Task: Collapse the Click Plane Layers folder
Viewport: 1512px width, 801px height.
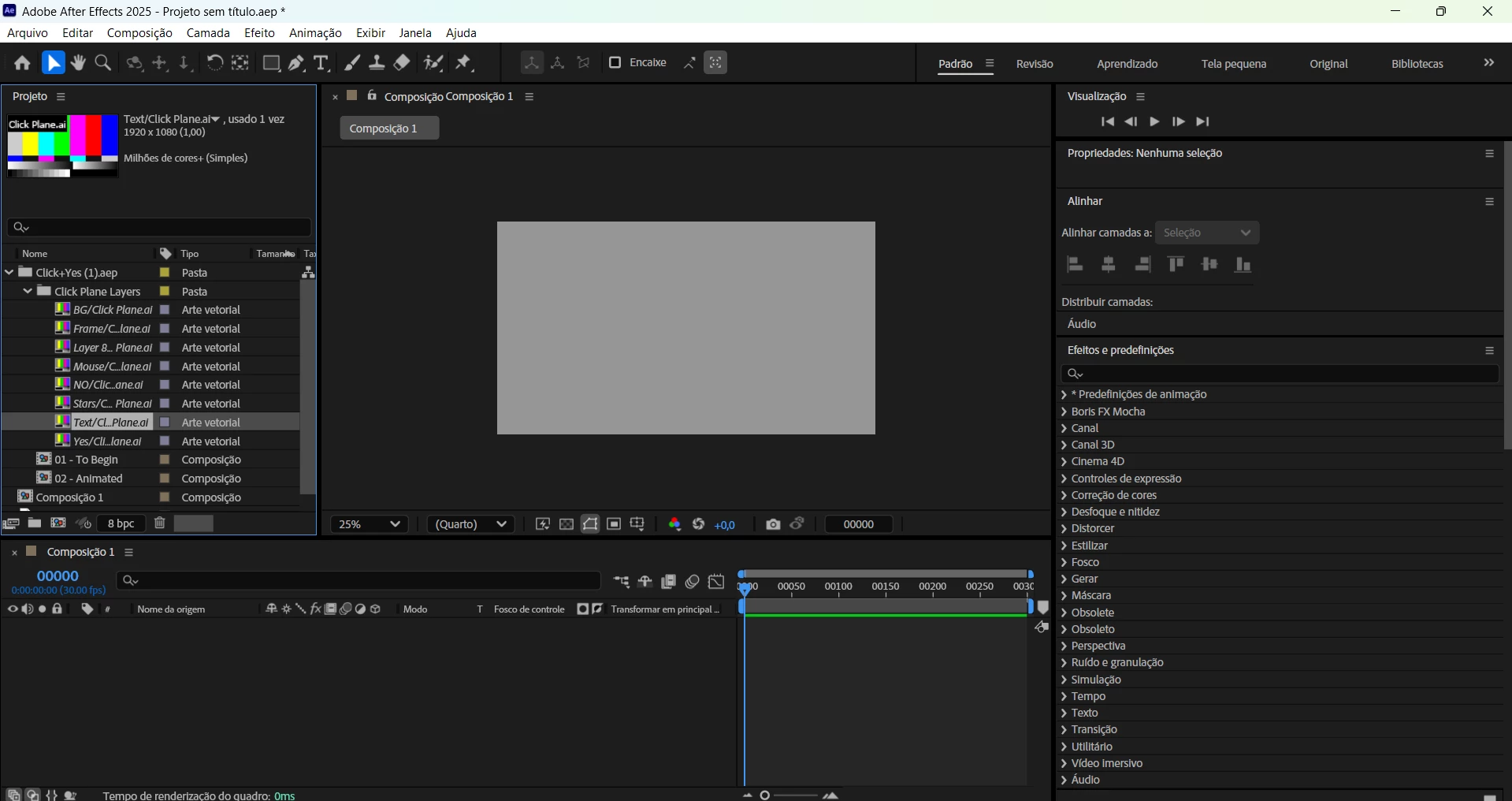Action: 28,292
